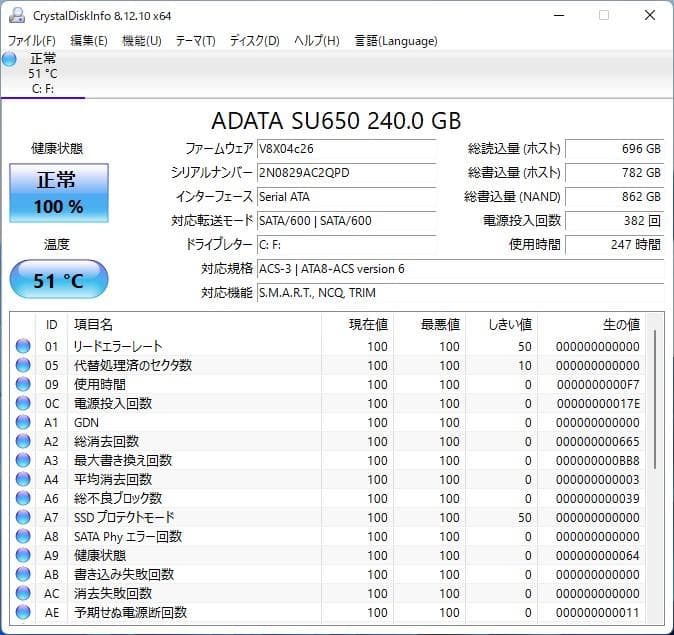674x635 pixels.
Task: Click the 正常 100 % health status button
Action: pos(59,193)
